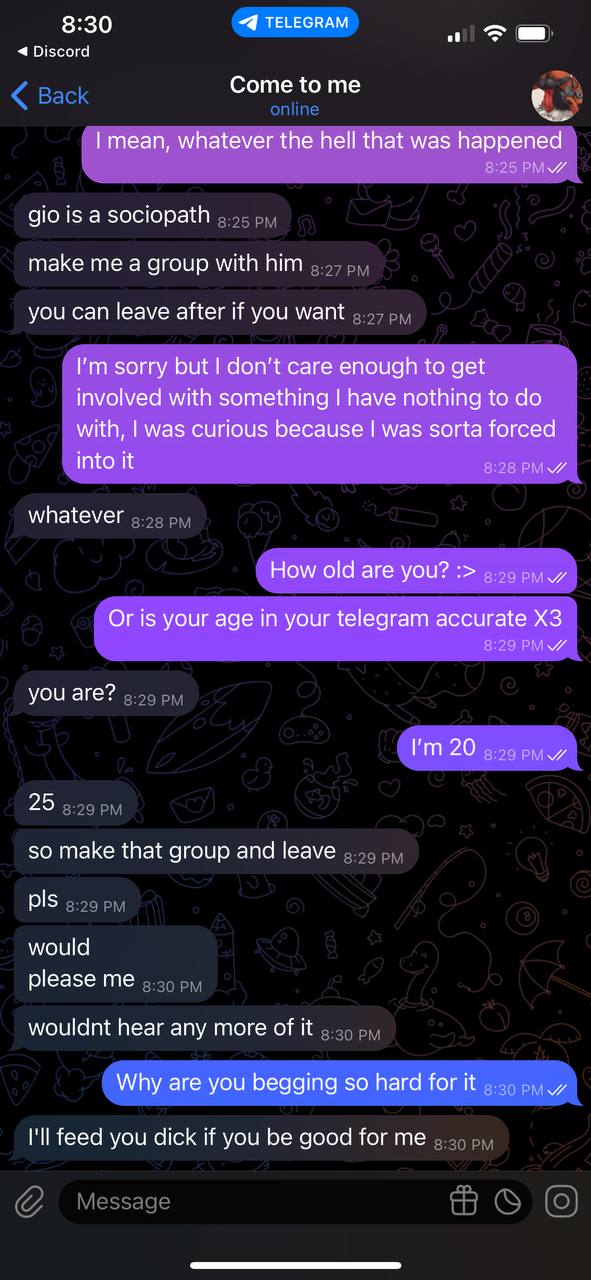
Task: Select the 'gio is a sociopath' message
Action: [152, 215]
